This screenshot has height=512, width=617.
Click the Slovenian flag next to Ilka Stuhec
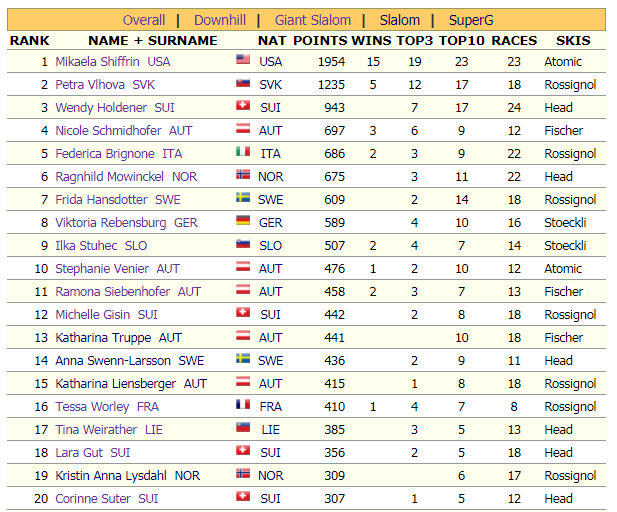tap(242, 245)
